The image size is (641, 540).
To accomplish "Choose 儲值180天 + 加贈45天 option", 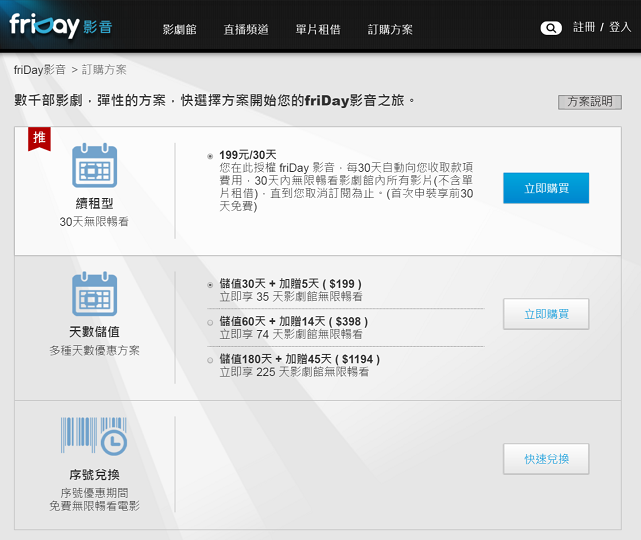I will (210, 360).
